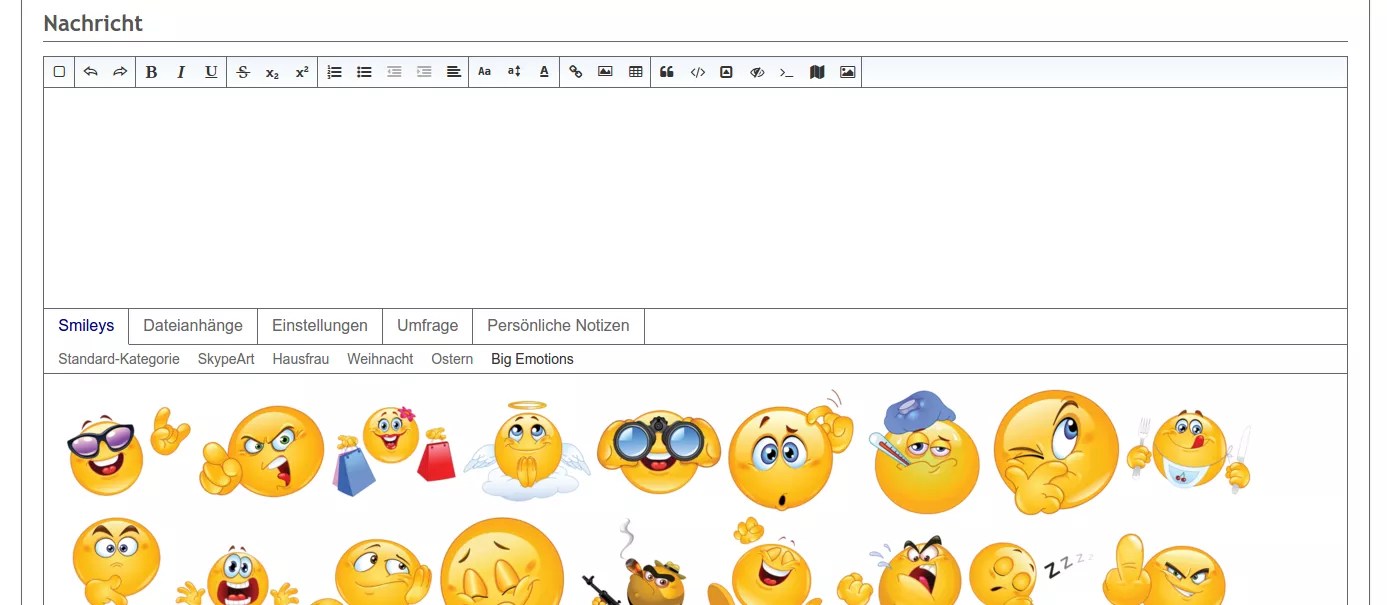Open the text color picker

(x=544, y=72)
